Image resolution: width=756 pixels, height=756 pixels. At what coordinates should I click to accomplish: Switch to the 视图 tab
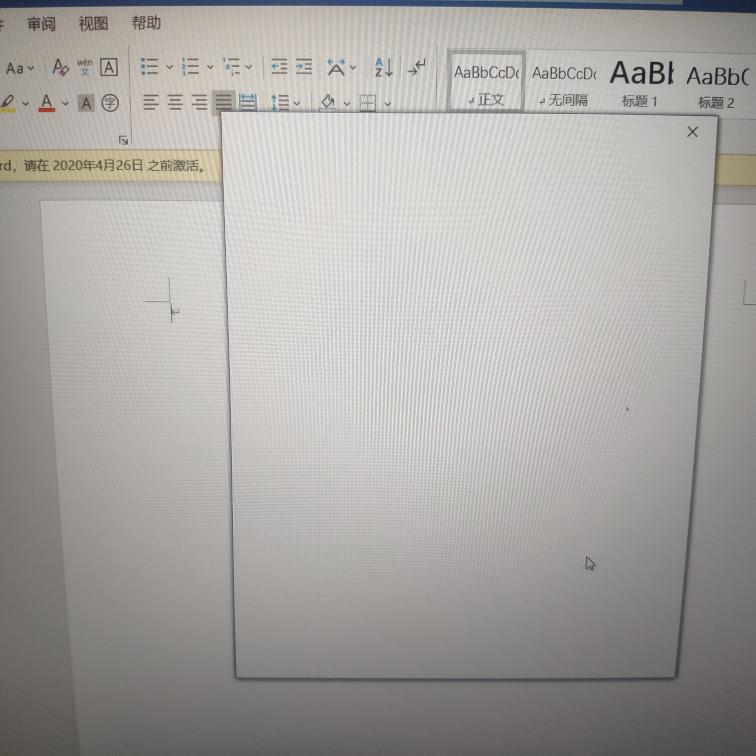[93, 23]
